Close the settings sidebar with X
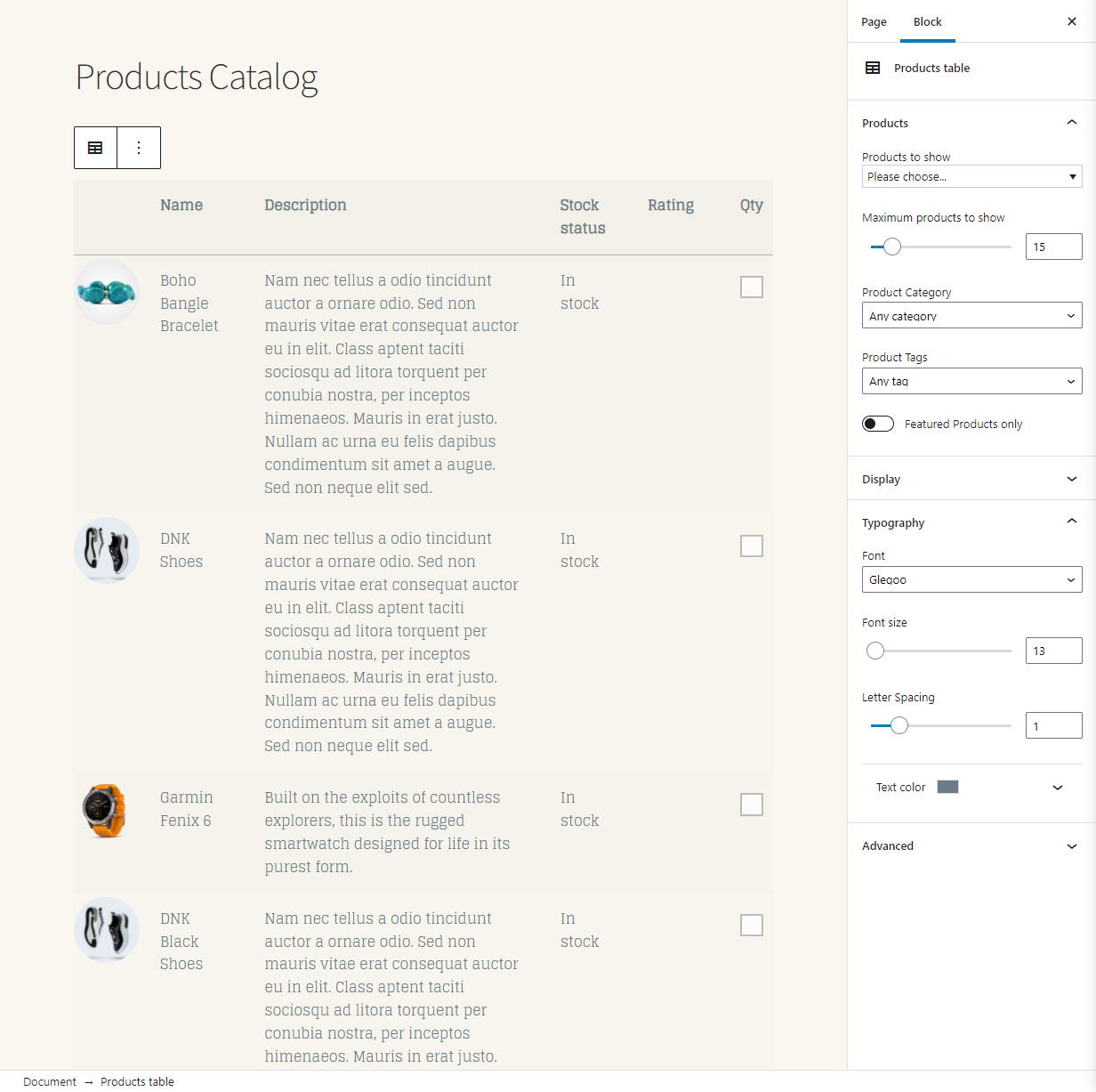 (x=1072, y=21)
